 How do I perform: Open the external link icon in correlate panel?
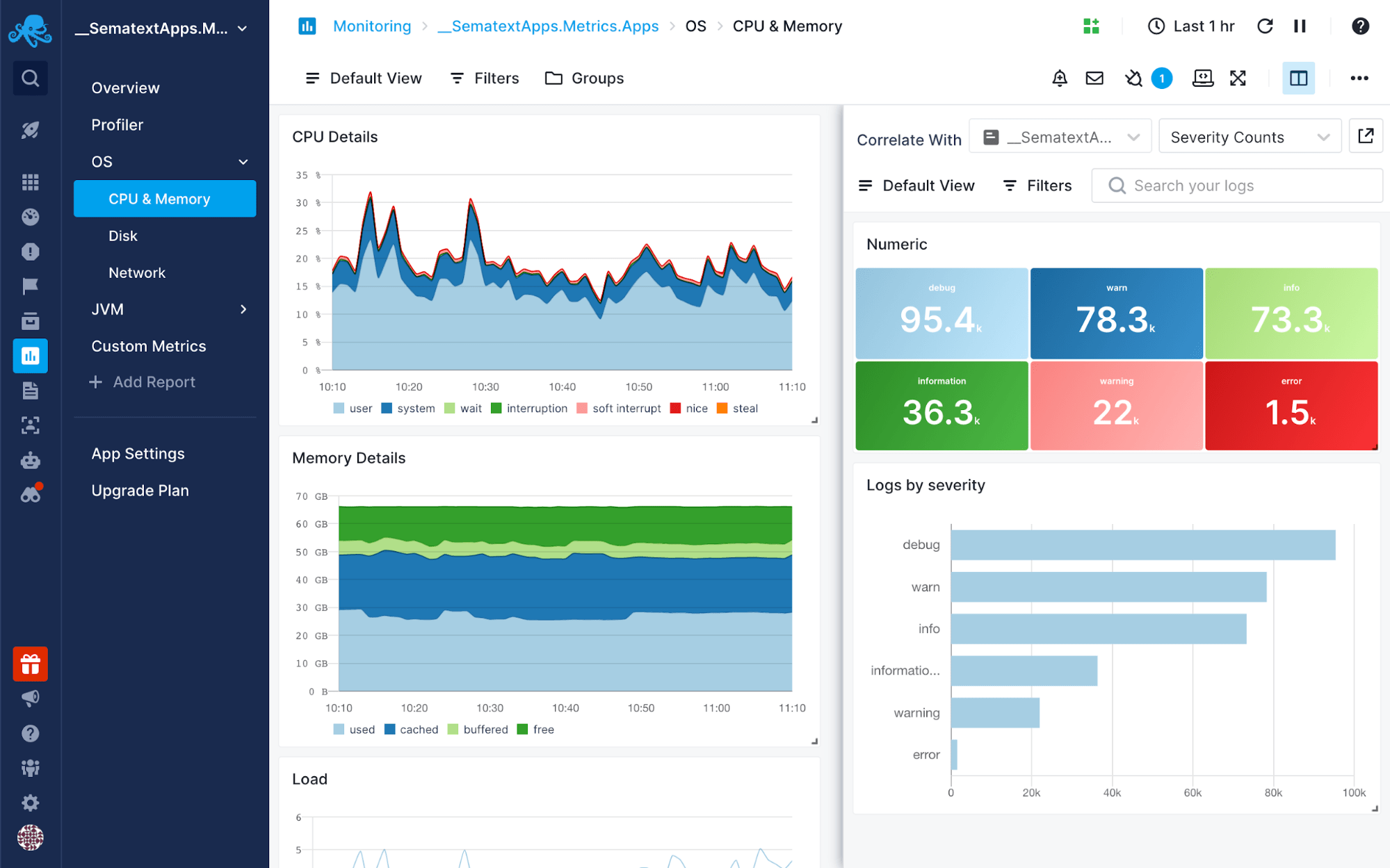1364,137
